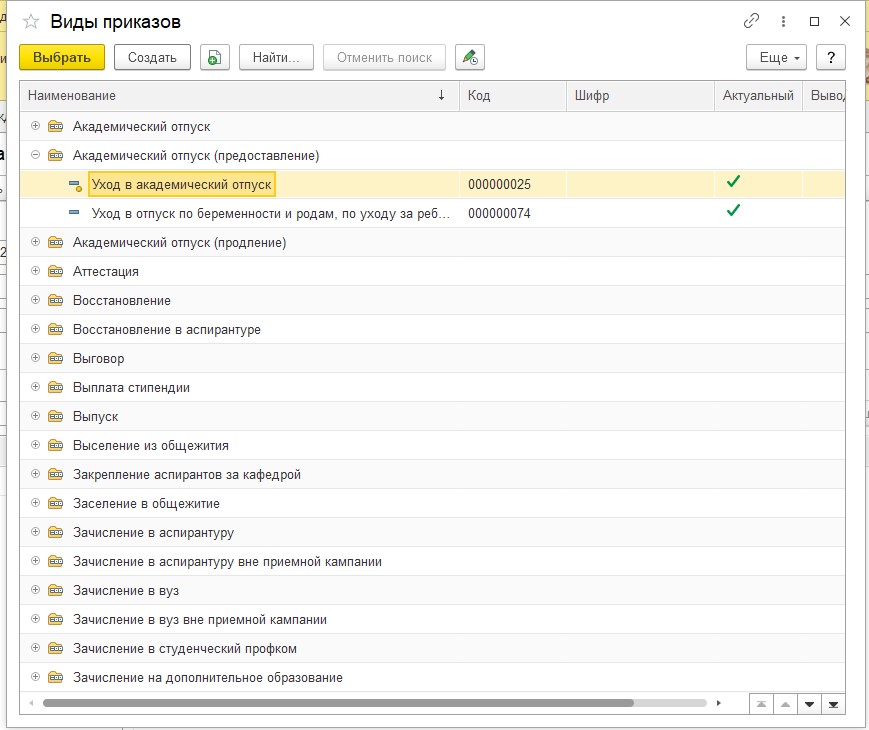The image size is (869, 730).
Task: Move one page down arrow button
Action: pyautogui.click(x=809, y=704)
